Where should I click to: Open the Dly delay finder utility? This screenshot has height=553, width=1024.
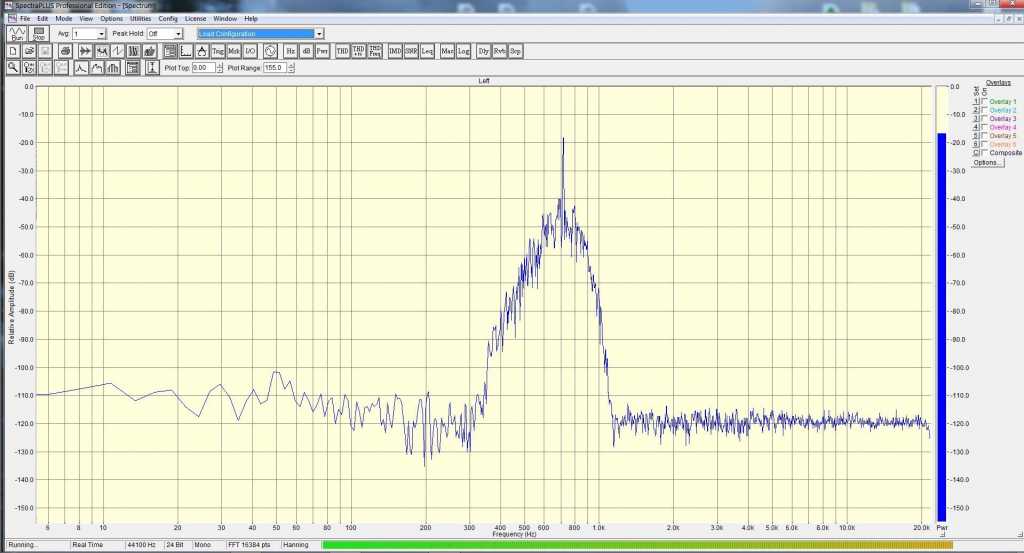pos(483,51)
